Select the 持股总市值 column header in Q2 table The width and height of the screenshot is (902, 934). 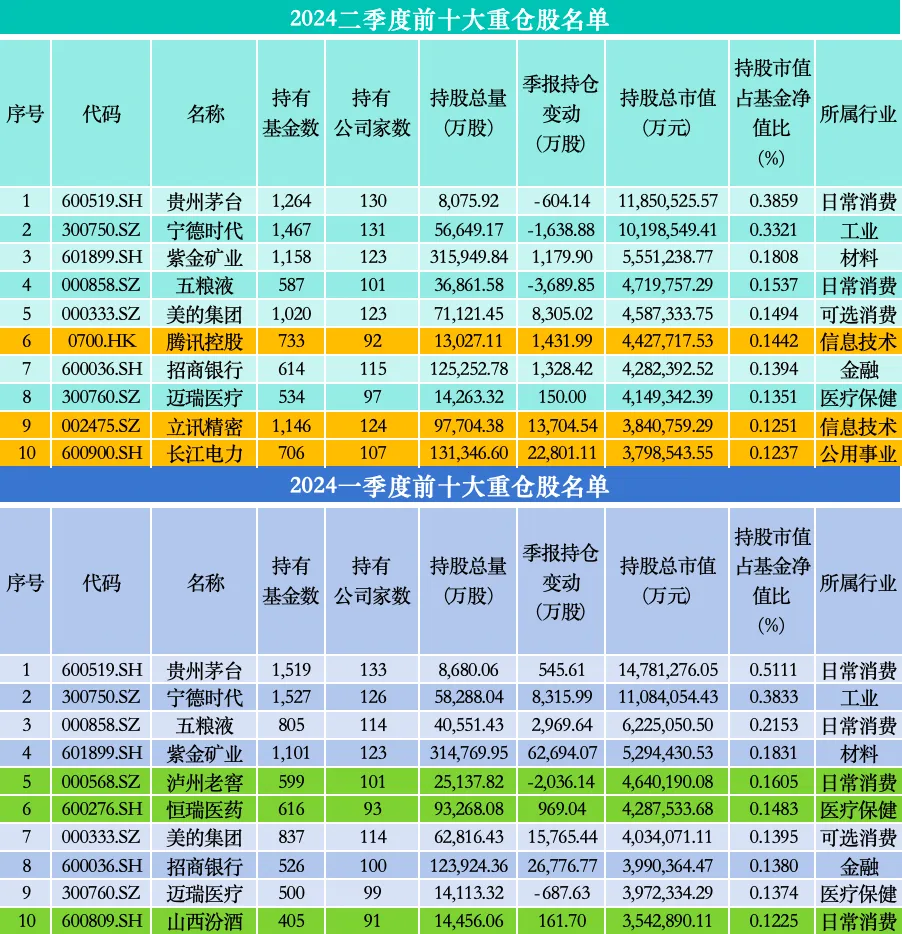(667, 113)
